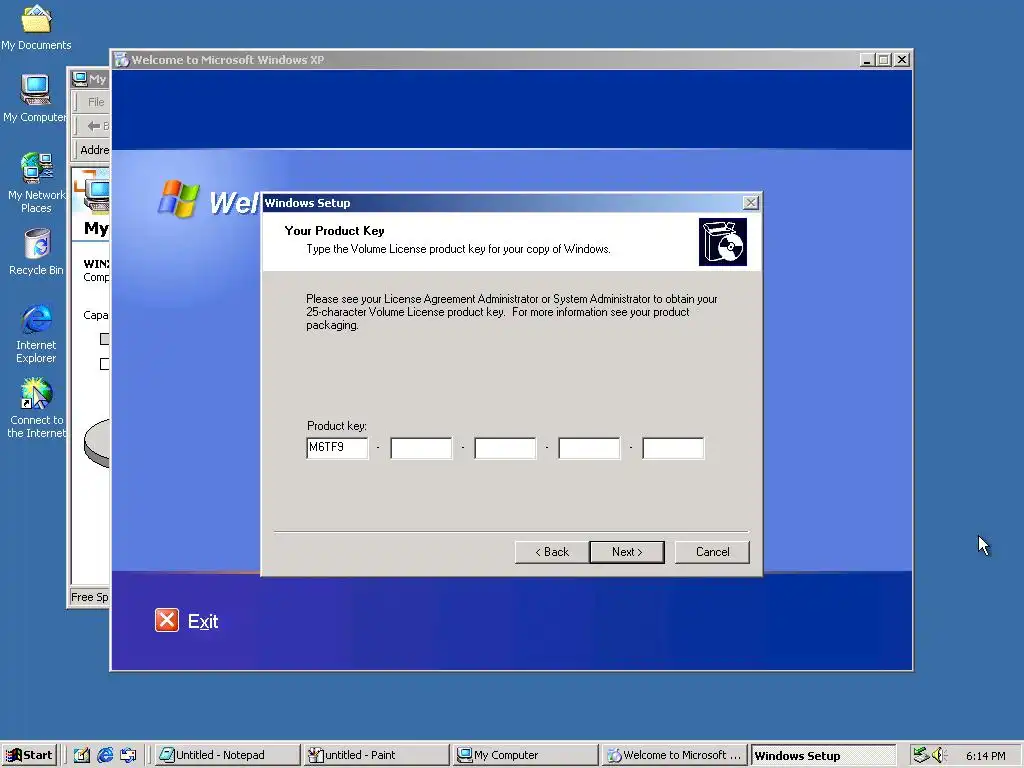The width and height of the screenshot is (1024, 768).
Task: Click My Computer window title bar icon
Action: (x=80, y=79)
